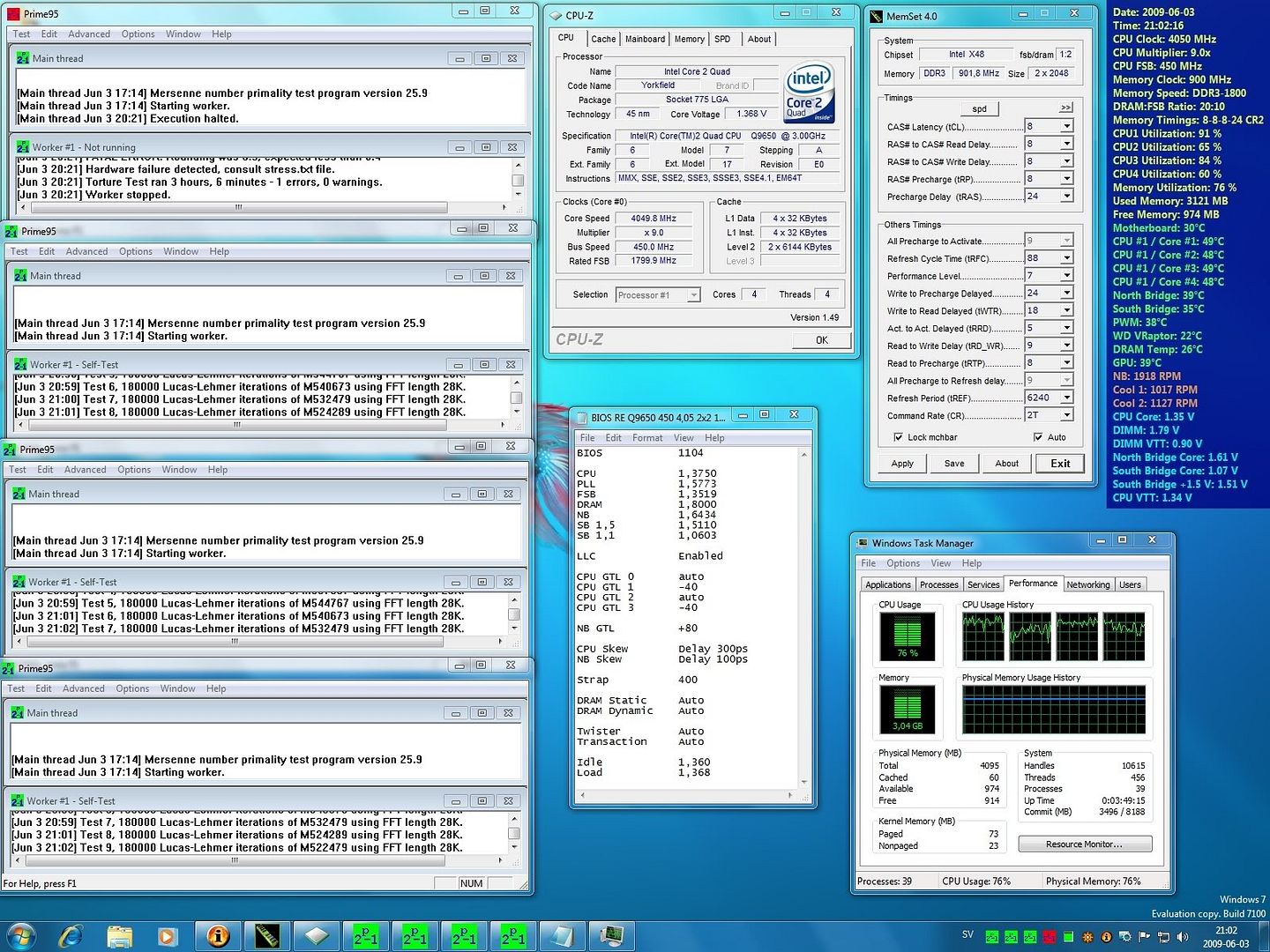Open the Format menu in Notepad

[x=647, y=438]
